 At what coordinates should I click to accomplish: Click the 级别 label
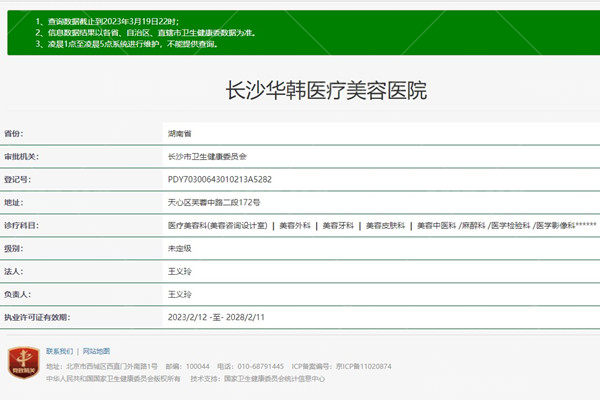pyautogui.click(x=14, y=248)
